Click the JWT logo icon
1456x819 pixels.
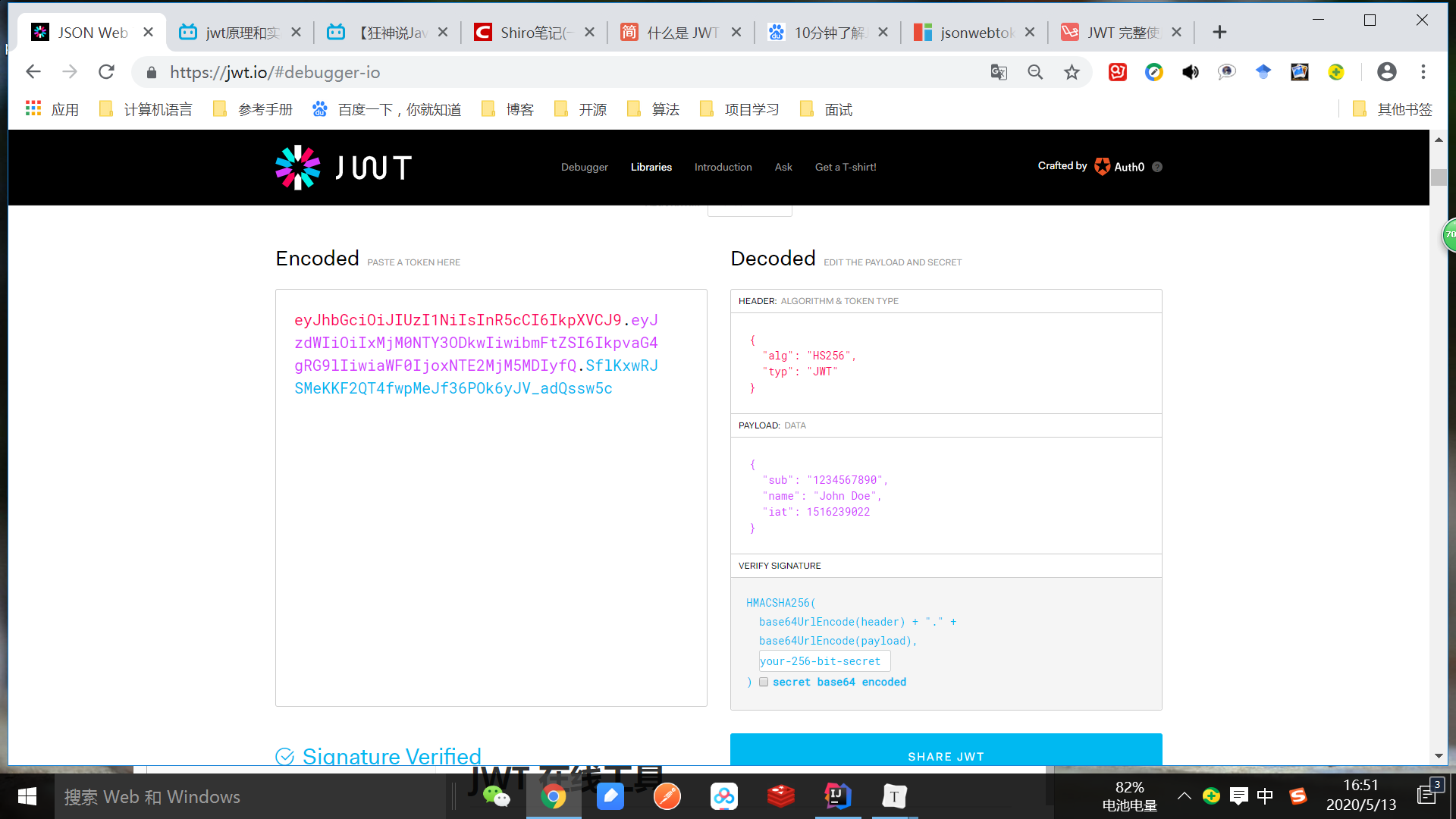point(297,168)
